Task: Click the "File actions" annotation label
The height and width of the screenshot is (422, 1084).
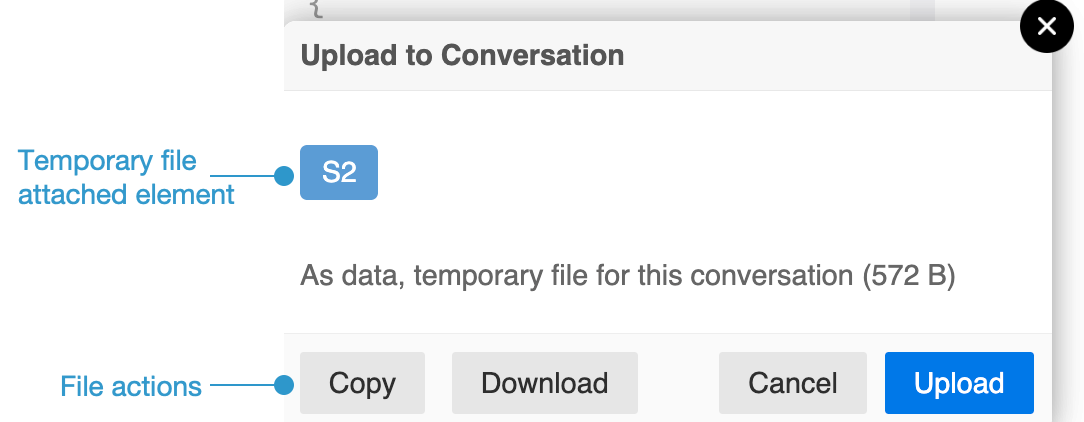Action: [131, 385]
